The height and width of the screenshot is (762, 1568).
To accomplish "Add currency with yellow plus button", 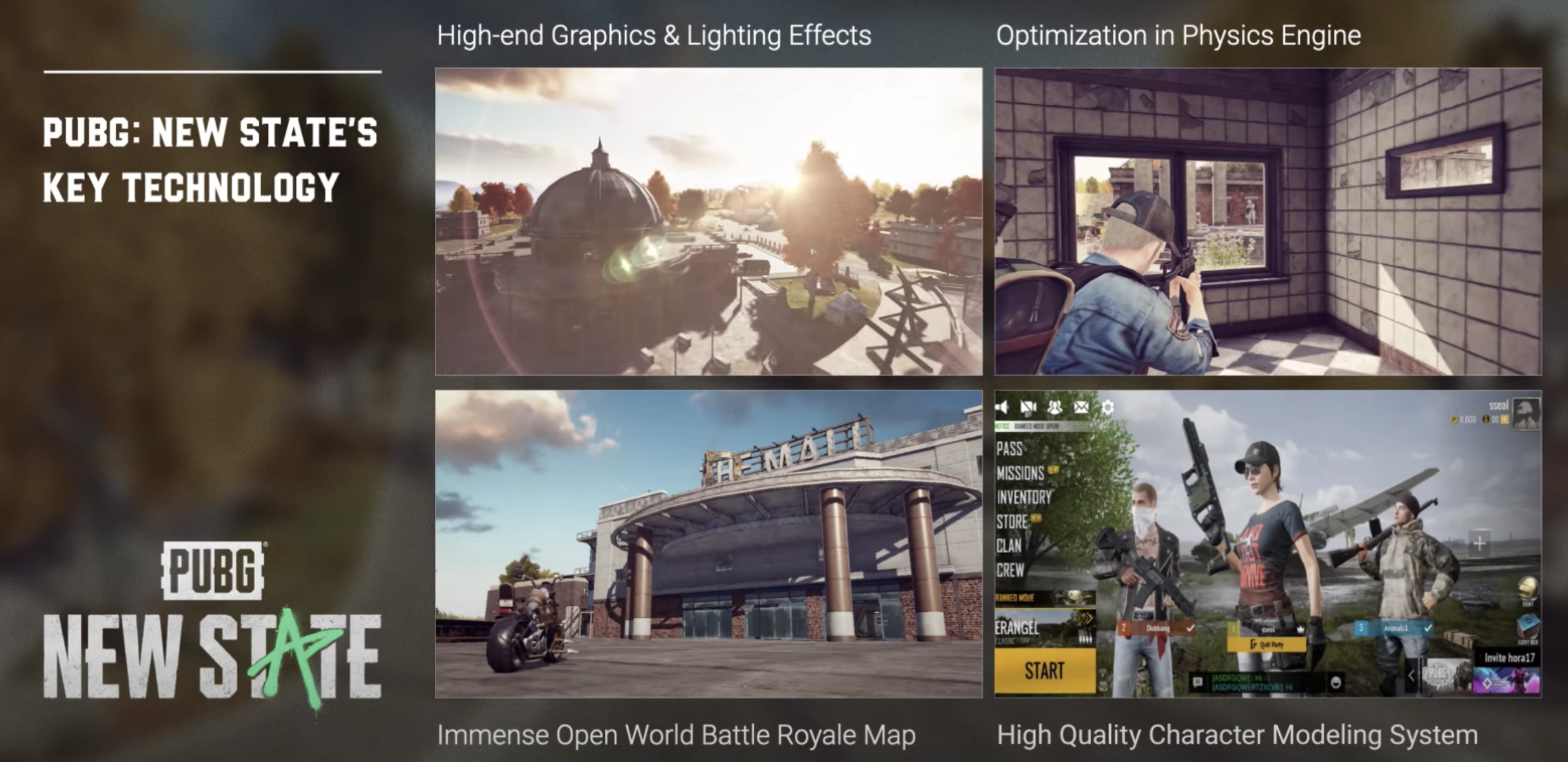I will (1505, 420).
